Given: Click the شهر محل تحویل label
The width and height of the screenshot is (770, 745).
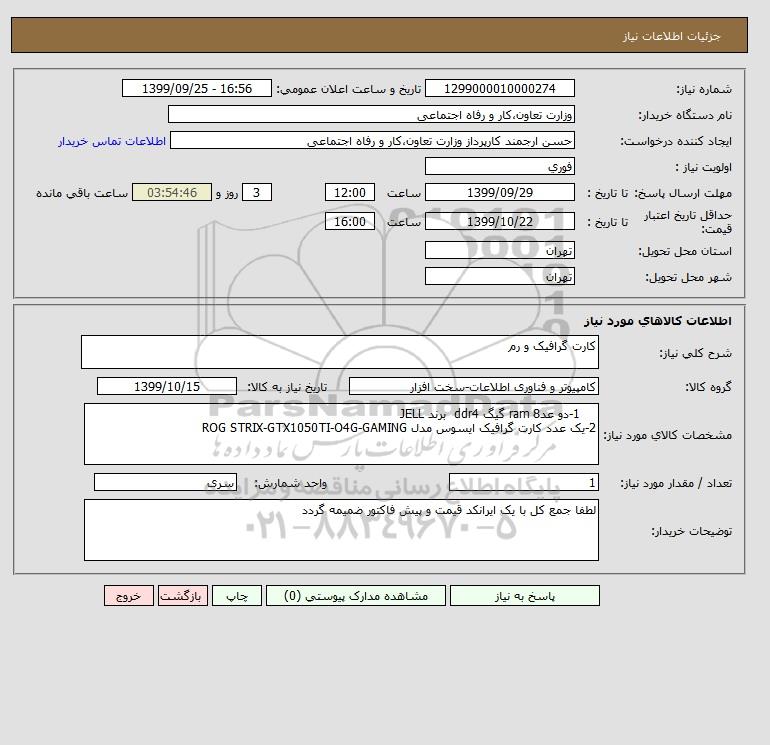Looking at the screenshot, I should (x=688, y=277).
